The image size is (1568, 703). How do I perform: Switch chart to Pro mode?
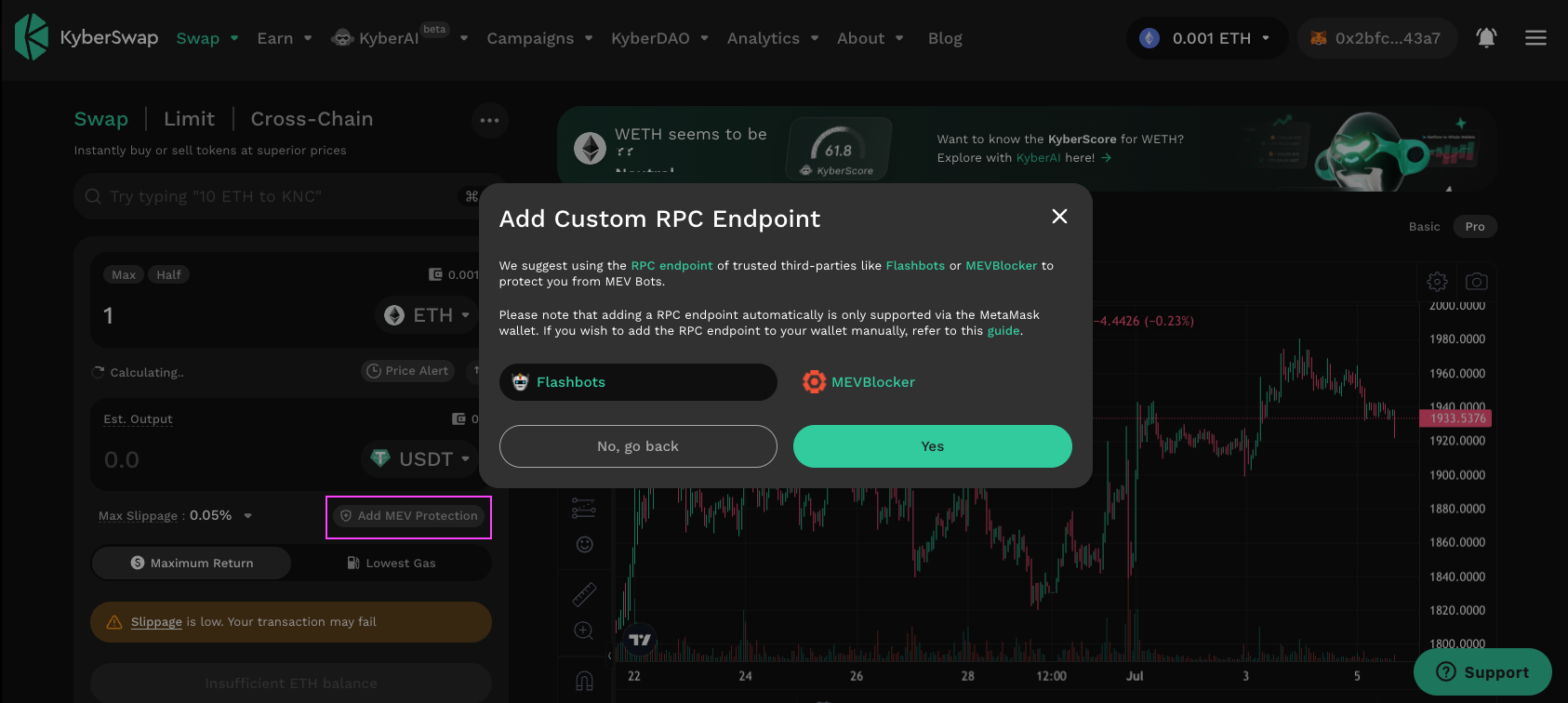click(1475, 226)
